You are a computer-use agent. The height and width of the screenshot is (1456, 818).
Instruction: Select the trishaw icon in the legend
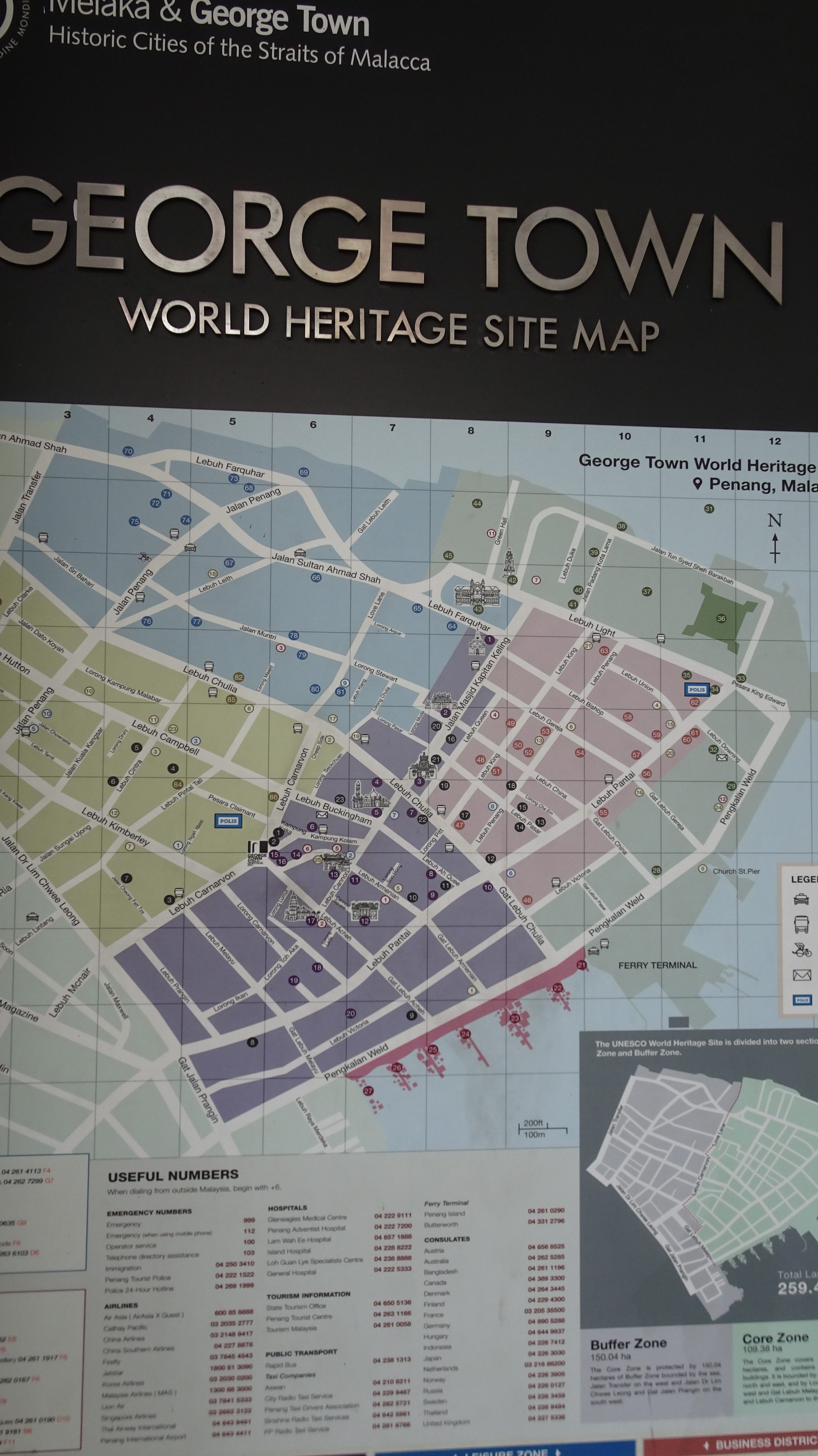[x=802, y=950]
